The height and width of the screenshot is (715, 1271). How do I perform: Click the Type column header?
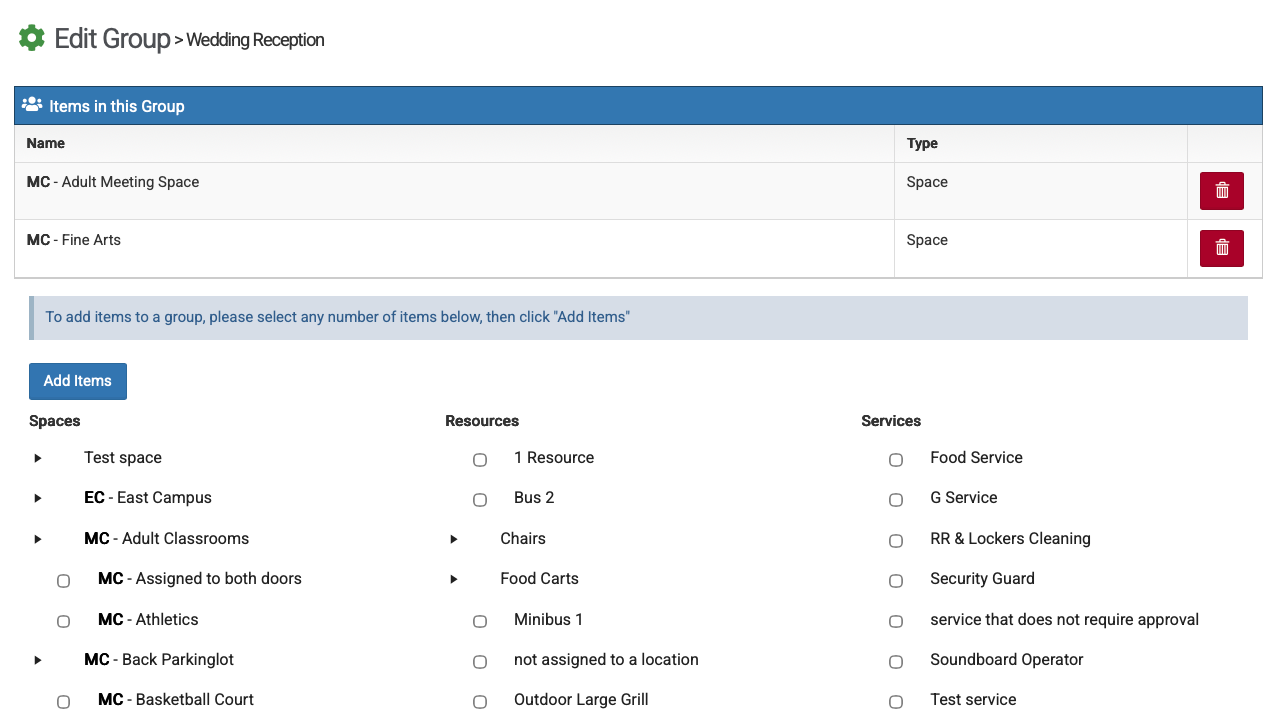coord(922,143)
